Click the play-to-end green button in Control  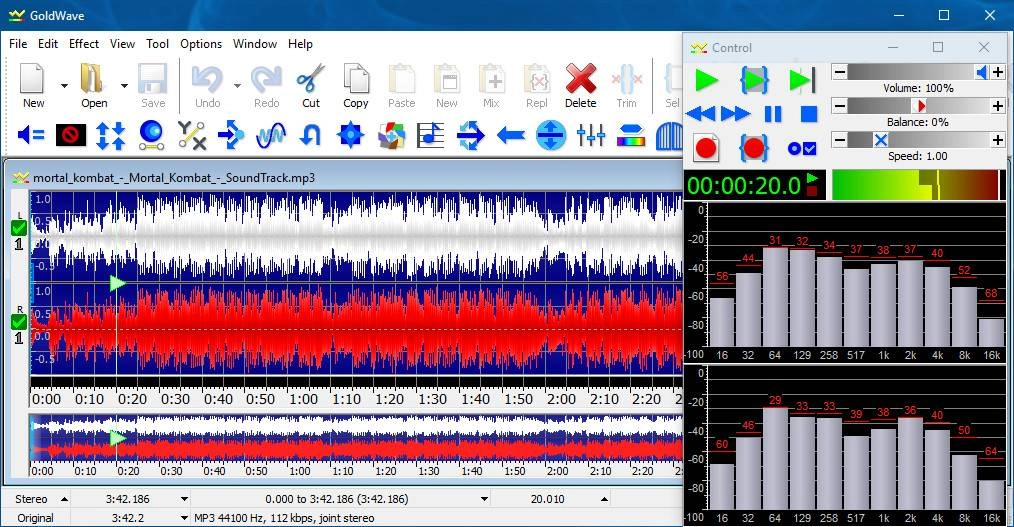802,80
